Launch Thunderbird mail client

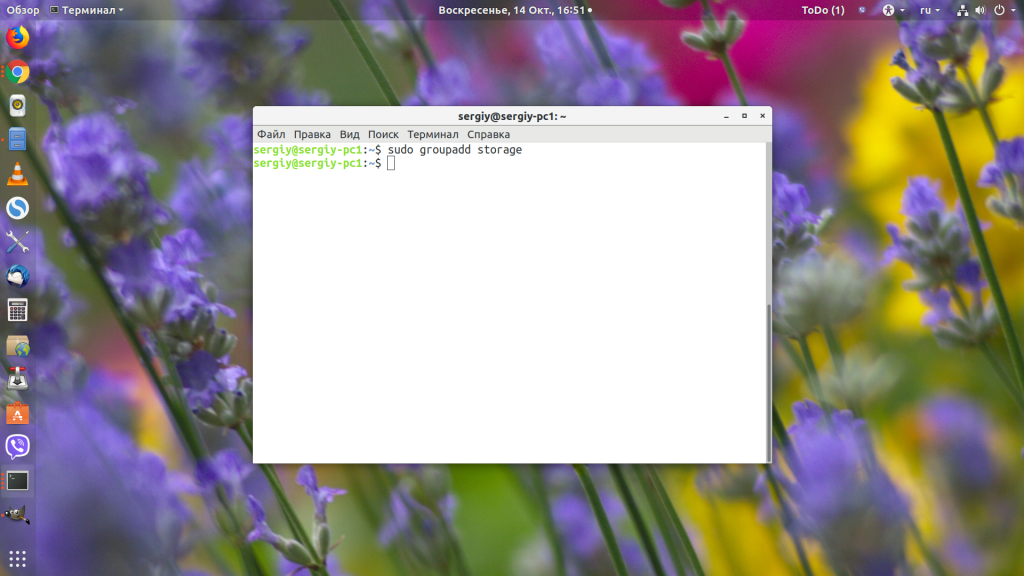(x=17, y=276)
